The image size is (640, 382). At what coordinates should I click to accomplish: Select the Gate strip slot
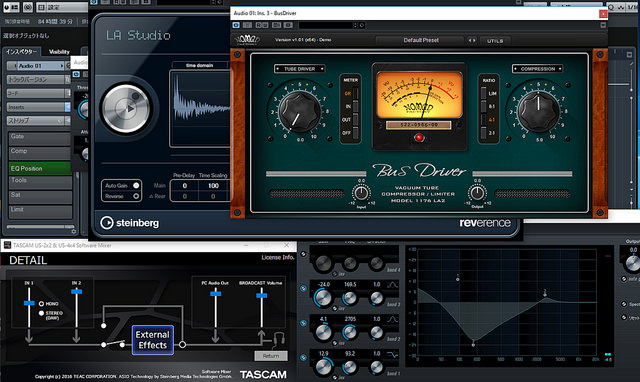(40, 139)
